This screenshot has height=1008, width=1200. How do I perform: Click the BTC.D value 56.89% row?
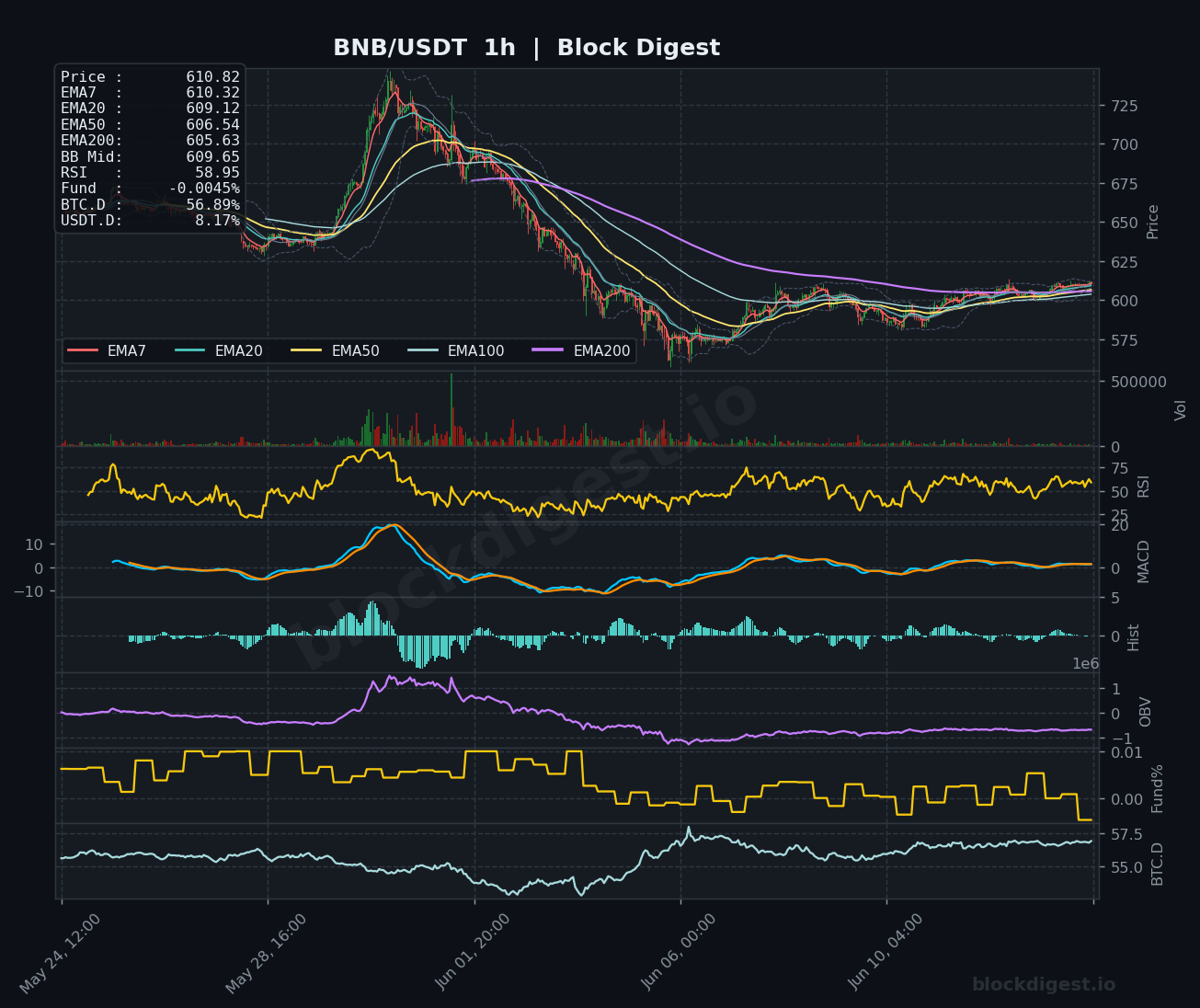[150, 204]
